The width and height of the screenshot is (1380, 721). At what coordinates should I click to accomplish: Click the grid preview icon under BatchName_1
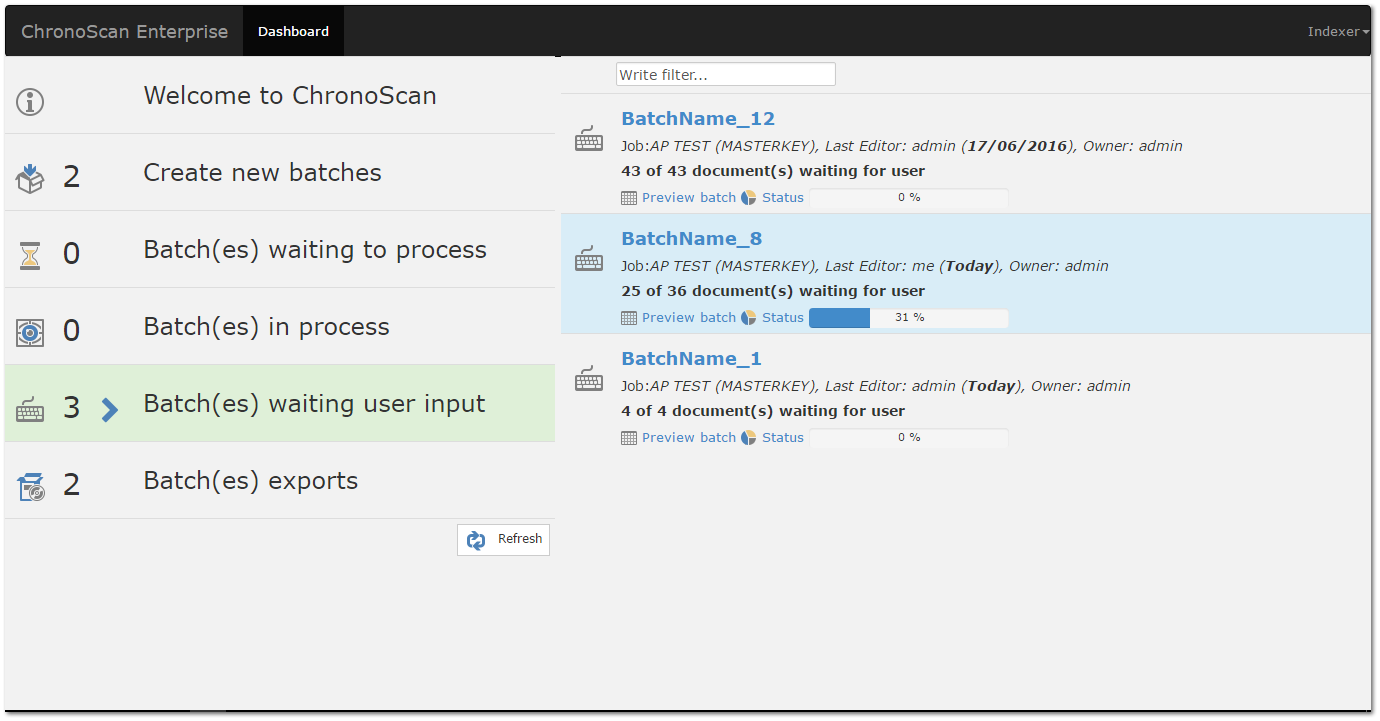(x=629, y=438)
